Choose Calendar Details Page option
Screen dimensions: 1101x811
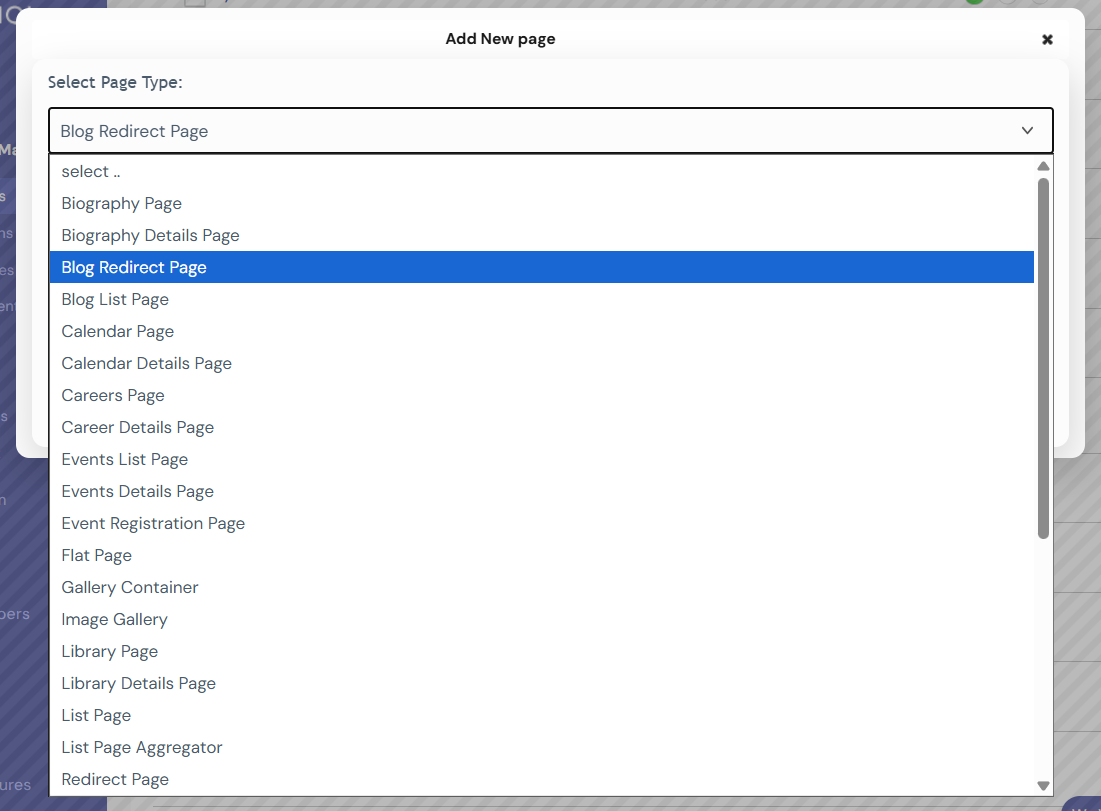[541, 364]
